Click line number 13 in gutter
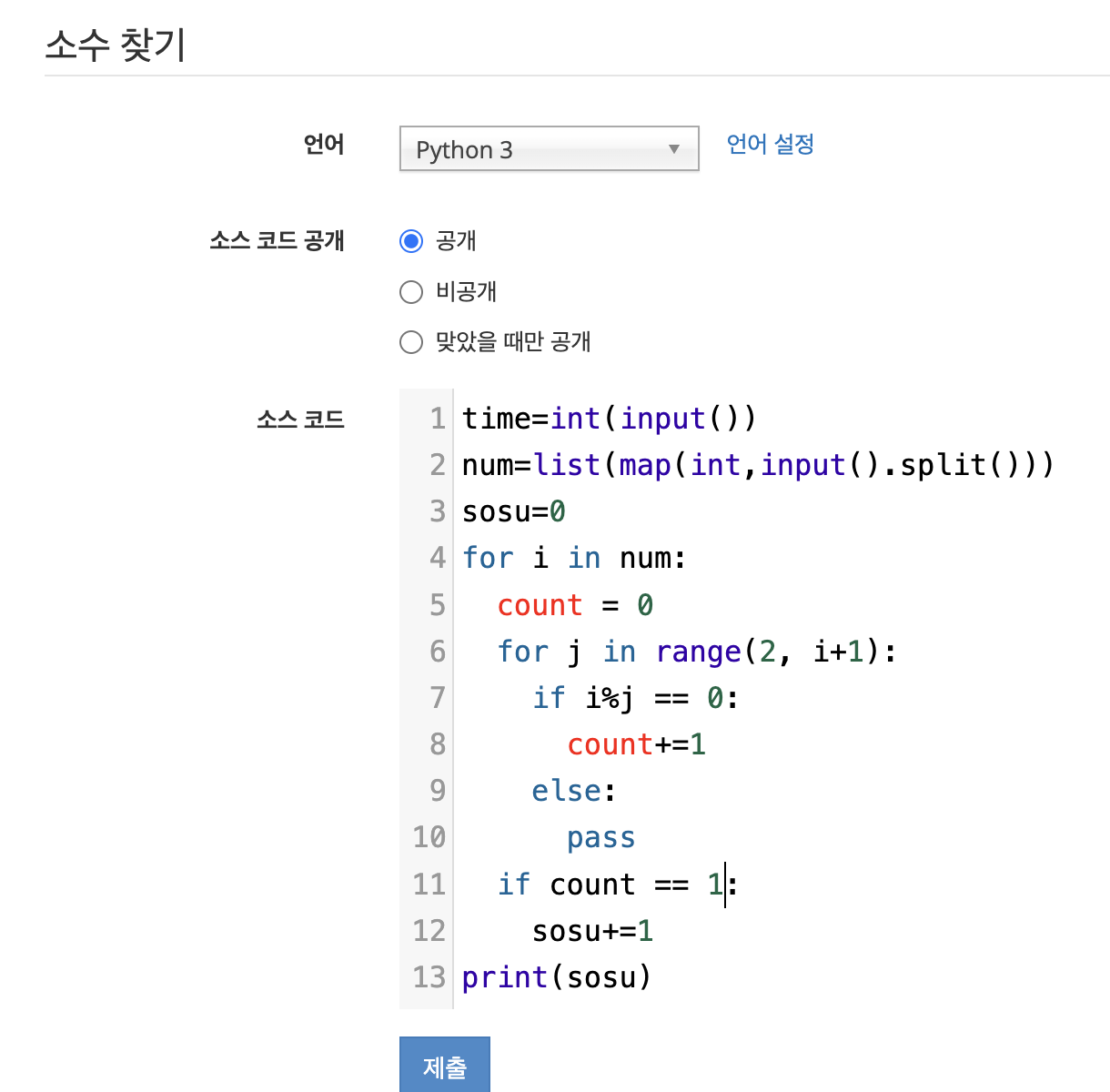Screen dimensions: 1110x1092 coord(429,977)
